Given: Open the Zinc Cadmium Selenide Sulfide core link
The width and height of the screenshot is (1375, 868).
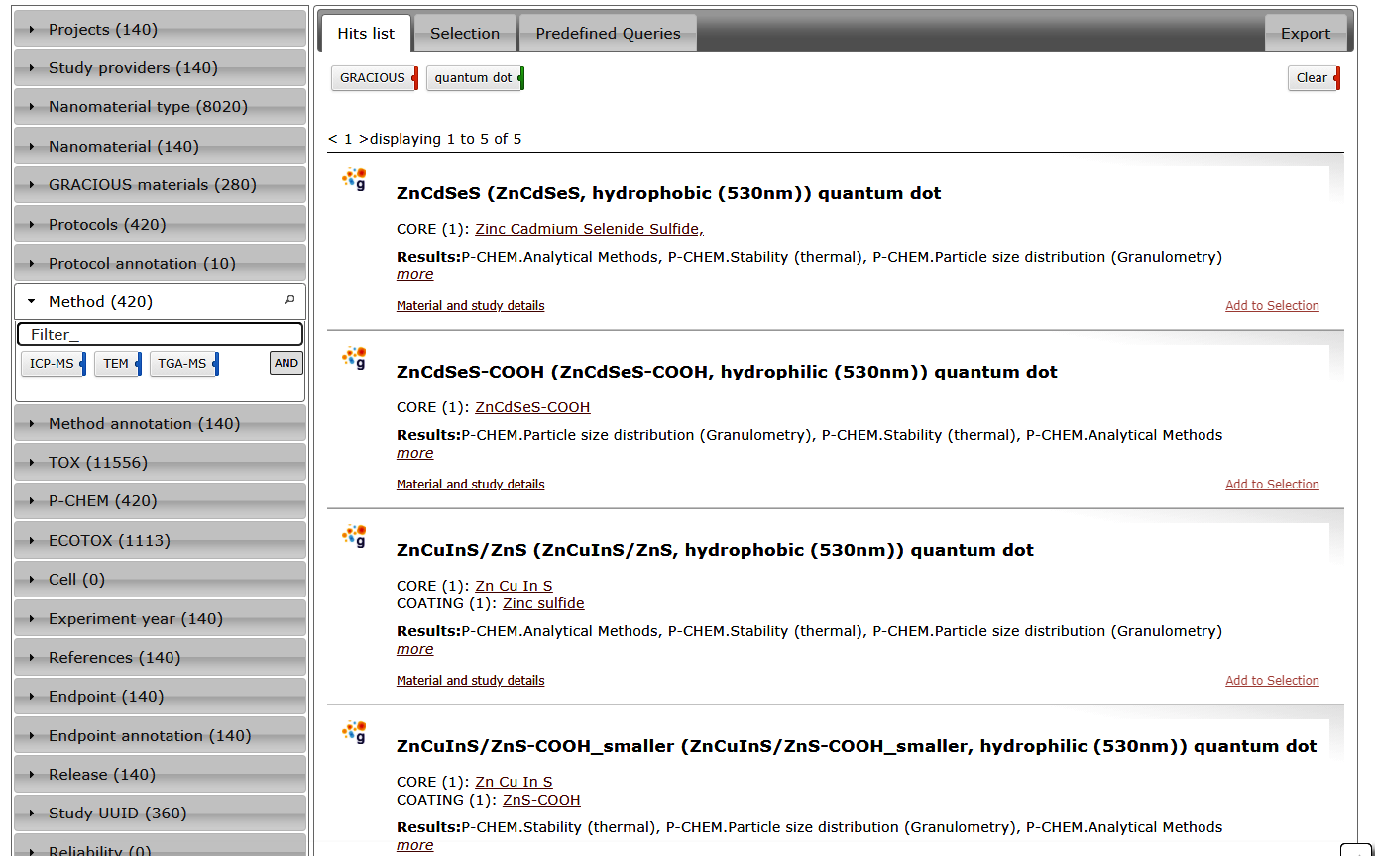Looking at the screenshot, I should coord(589,229).
